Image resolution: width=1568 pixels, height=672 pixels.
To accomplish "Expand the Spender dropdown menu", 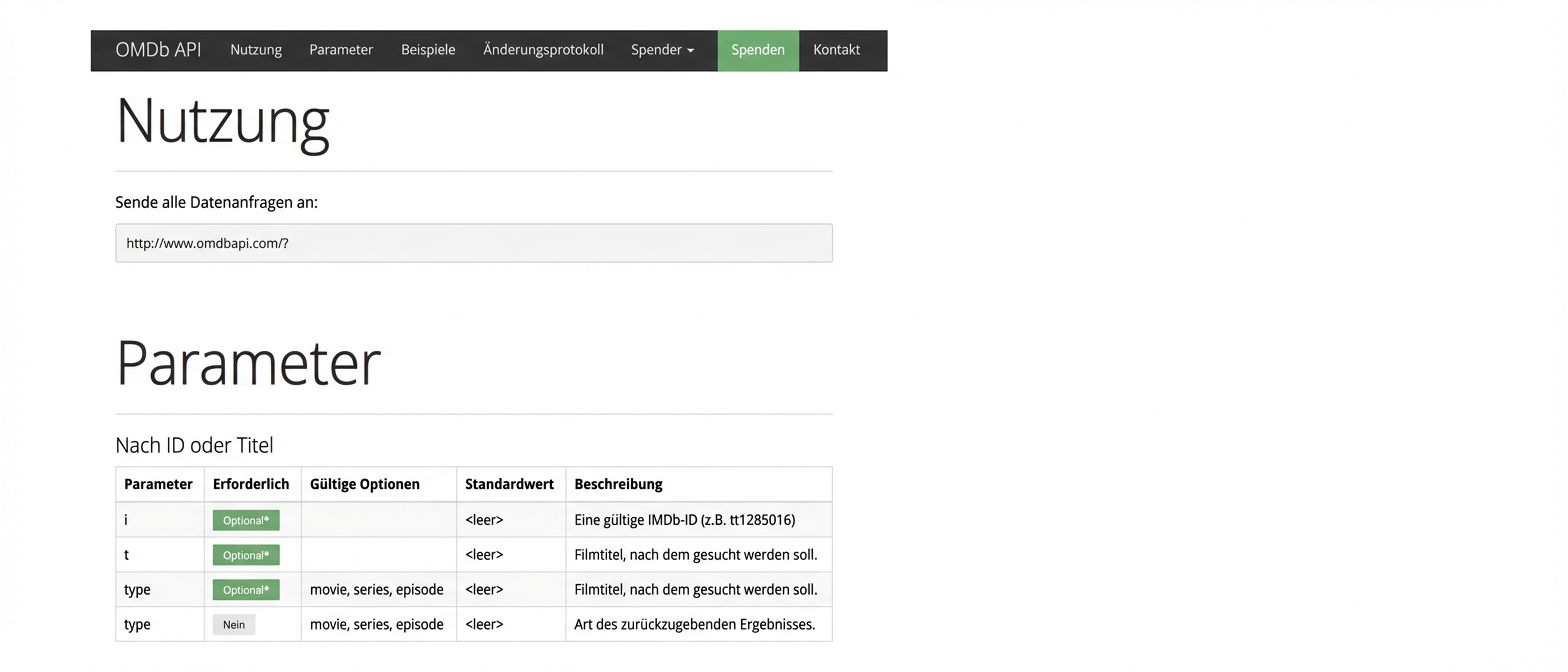I will pyautogui.click(x=662, y=50).
